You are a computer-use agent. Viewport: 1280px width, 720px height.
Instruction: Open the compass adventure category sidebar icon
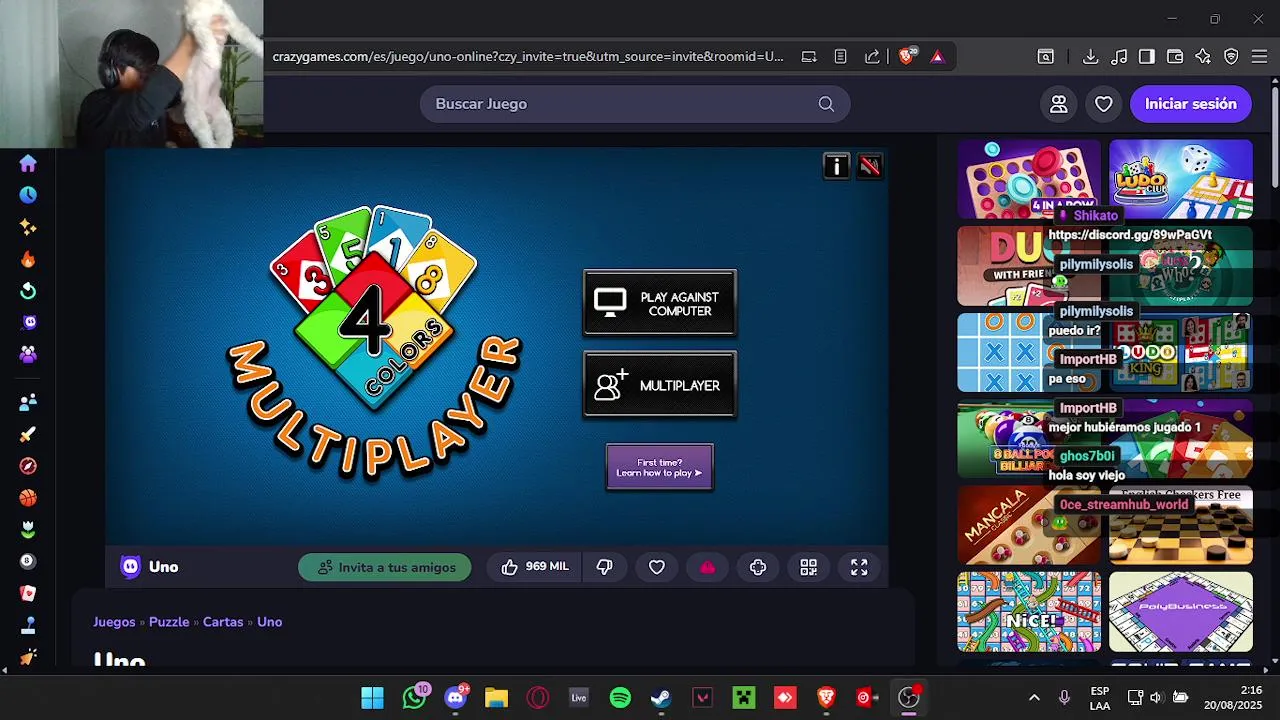point(28,466)
